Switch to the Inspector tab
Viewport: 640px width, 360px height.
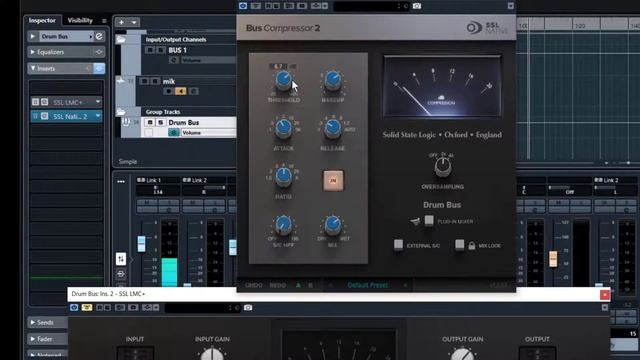[42, 20]
